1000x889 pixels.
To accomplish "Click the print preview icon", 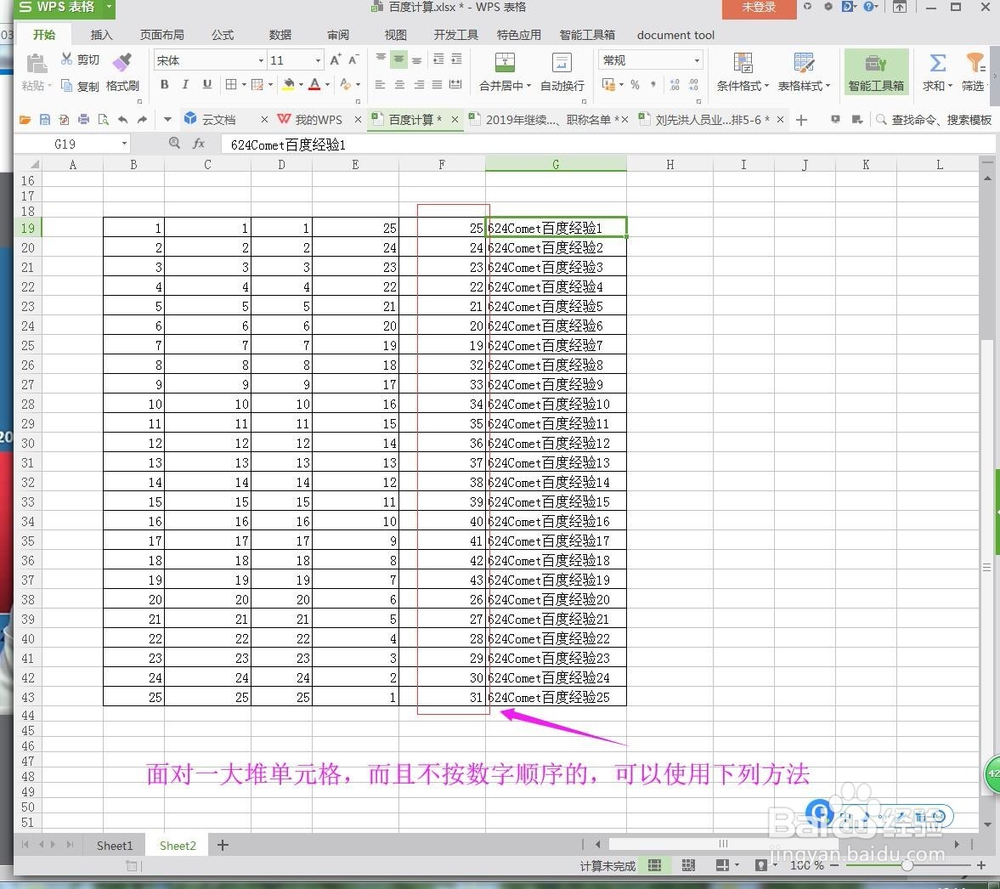I will pyautogui.click(x=103, y=119).
